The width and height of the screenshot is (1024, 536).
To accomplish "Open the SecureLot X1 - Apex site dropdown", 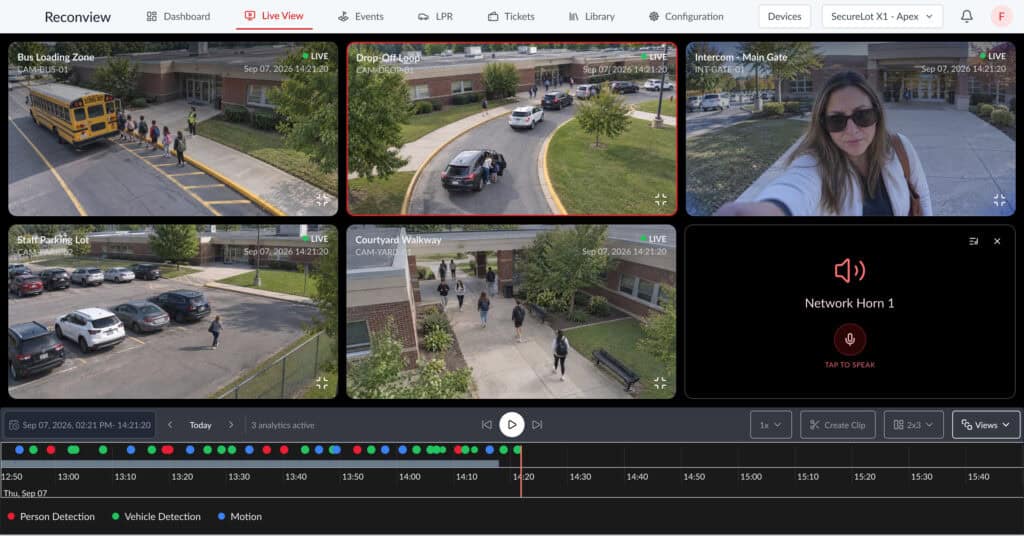I will (882, 16).
